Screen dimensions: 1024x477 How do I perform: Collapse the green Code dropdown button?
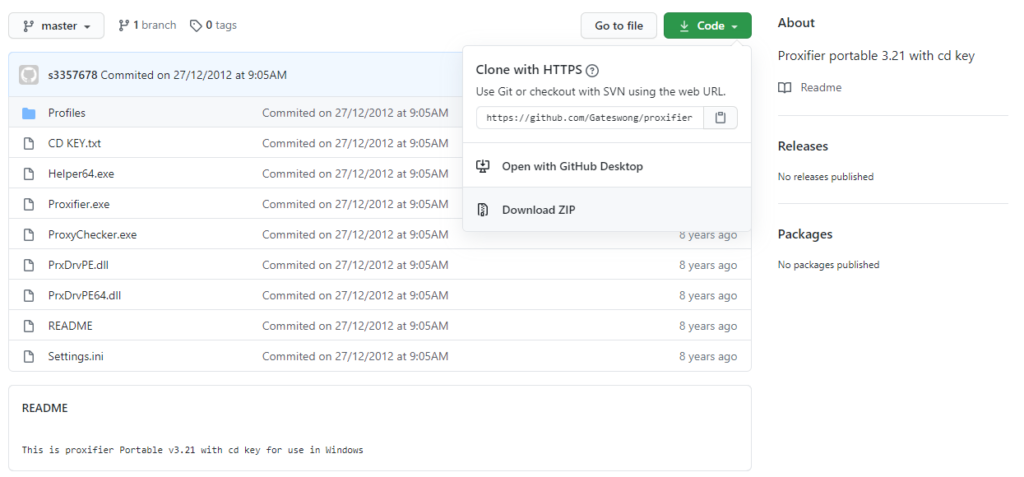707,26
